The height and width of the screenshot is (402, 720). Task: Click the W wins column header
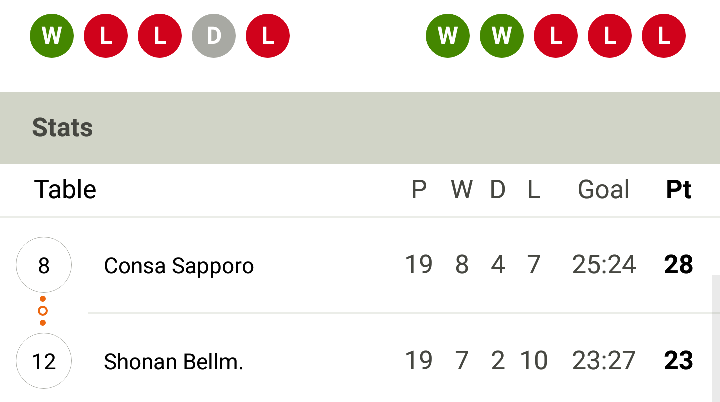pyautogui.click(x=461, y=189)
